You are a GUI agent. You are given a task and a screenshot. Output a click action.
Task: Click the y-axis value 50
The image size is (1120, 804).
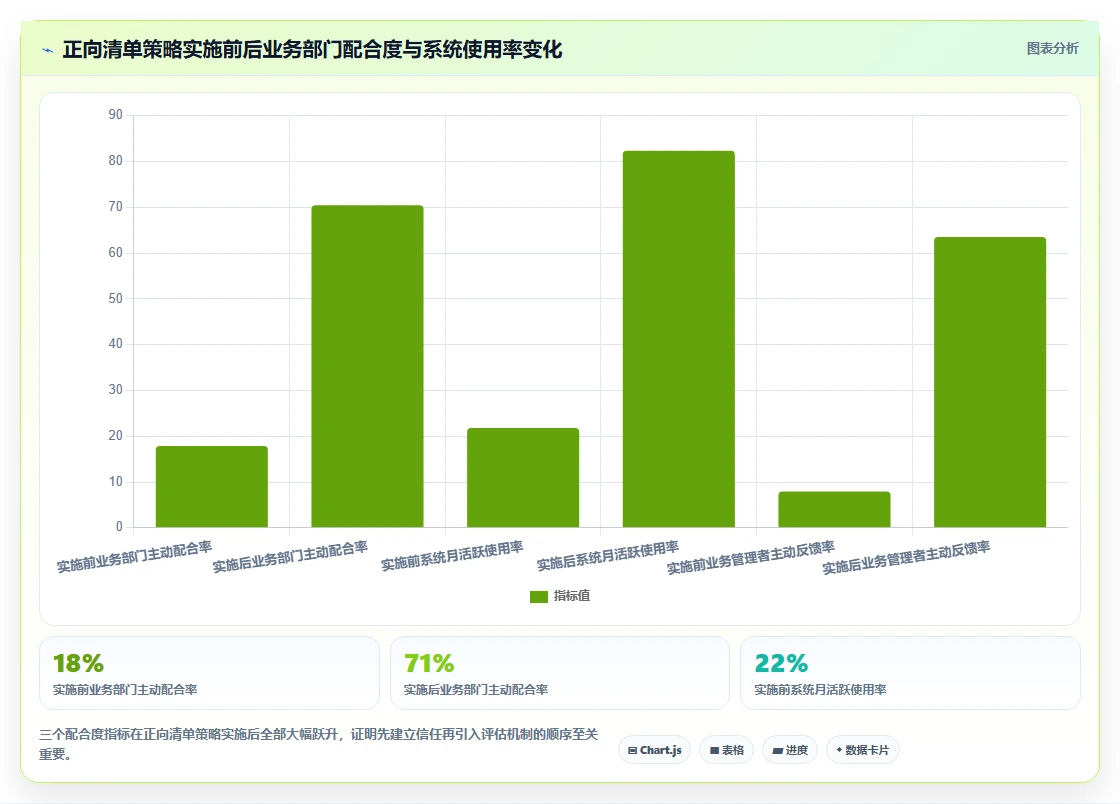pos(116,298)
